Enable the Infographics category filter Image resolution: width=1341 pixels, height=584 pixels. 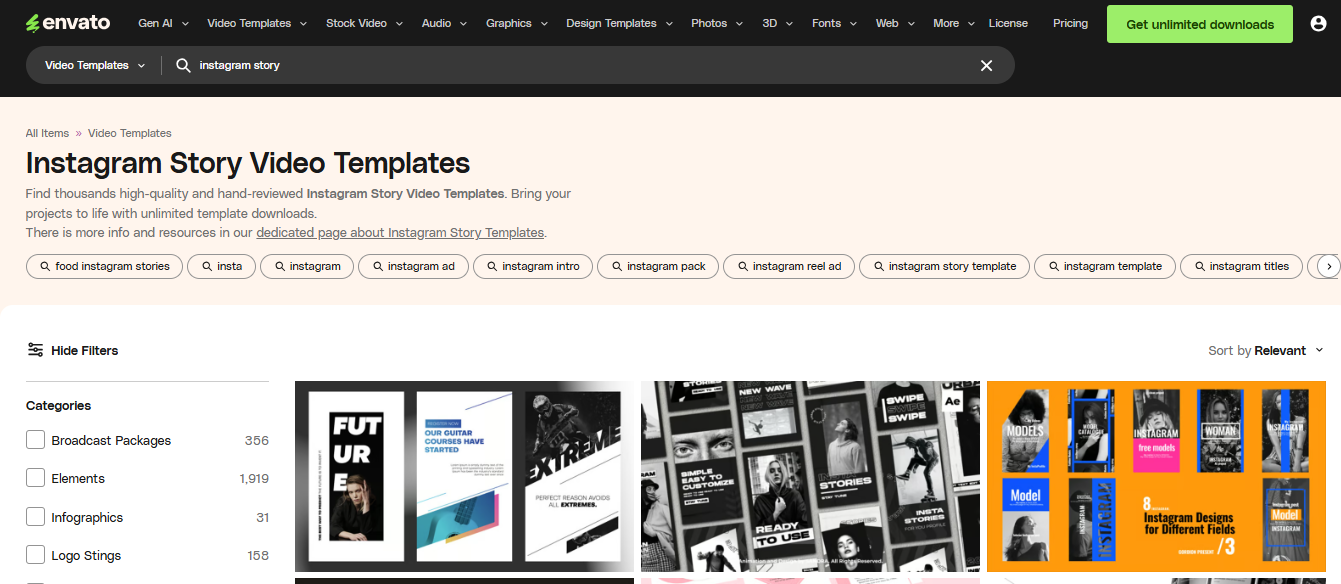[35, 517]
